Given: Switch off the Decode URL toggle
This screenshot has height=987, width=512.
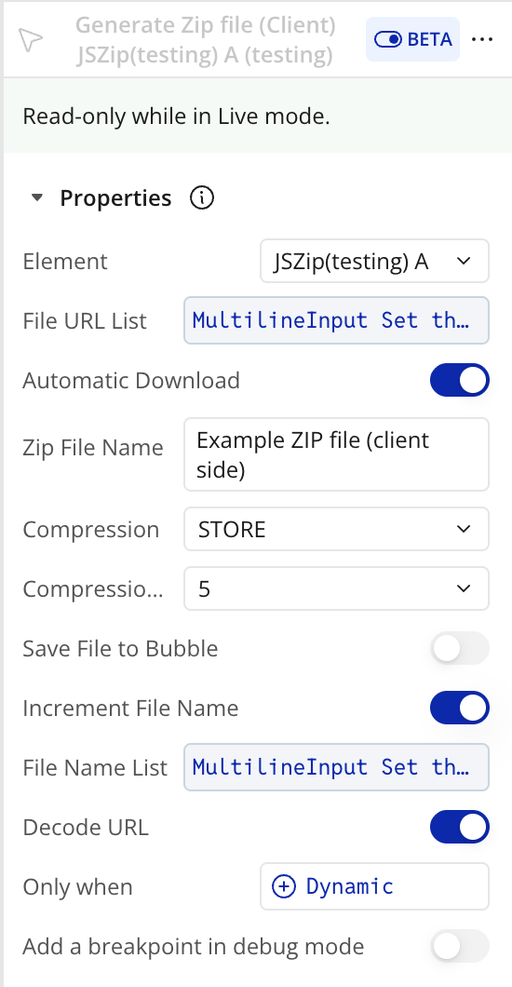Looking at the screenshot, I should coord(460,826).
